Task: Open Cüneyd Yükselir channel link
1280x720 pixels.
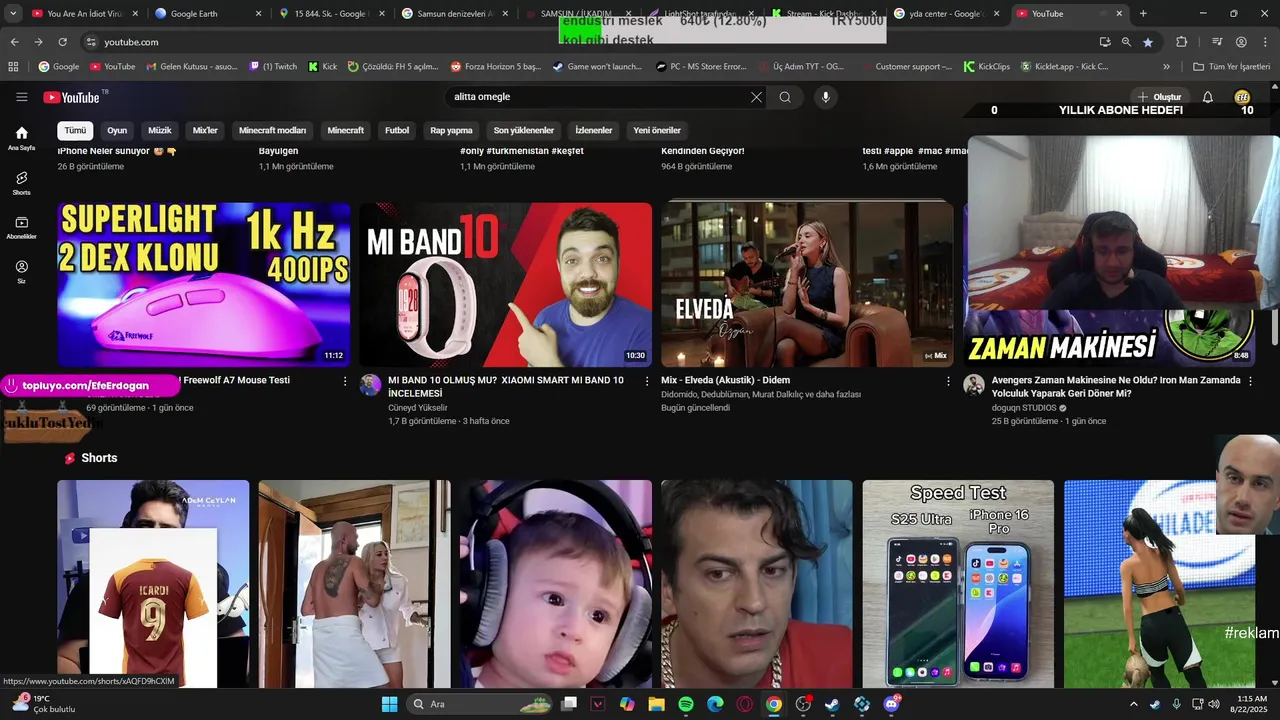Action: pyautogui.click(x=418, y=408)
